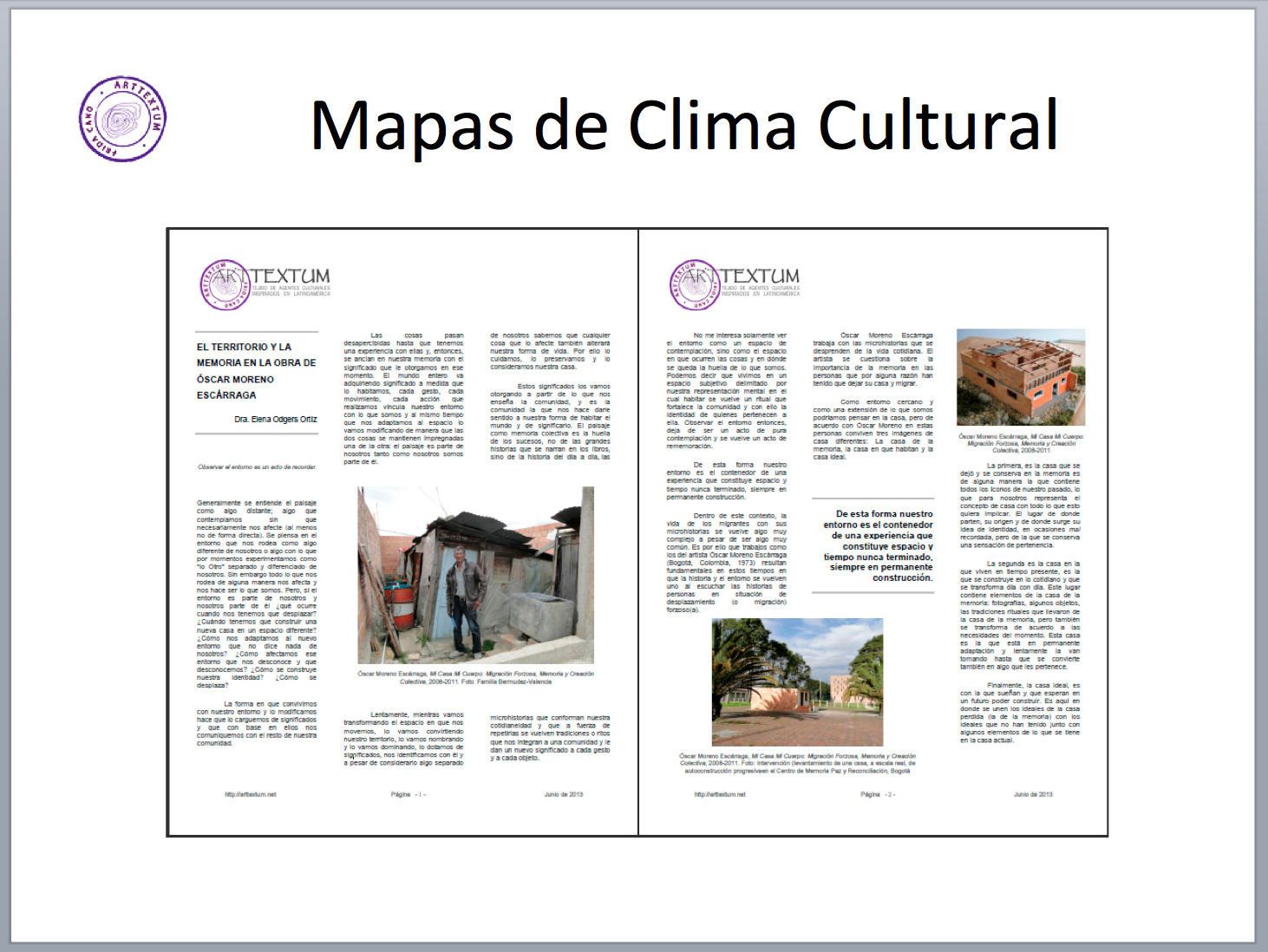Select the photo of the man outside the shack
Image resolution: width=1268 pixels, height=952 pixels.
pos(475,575)
